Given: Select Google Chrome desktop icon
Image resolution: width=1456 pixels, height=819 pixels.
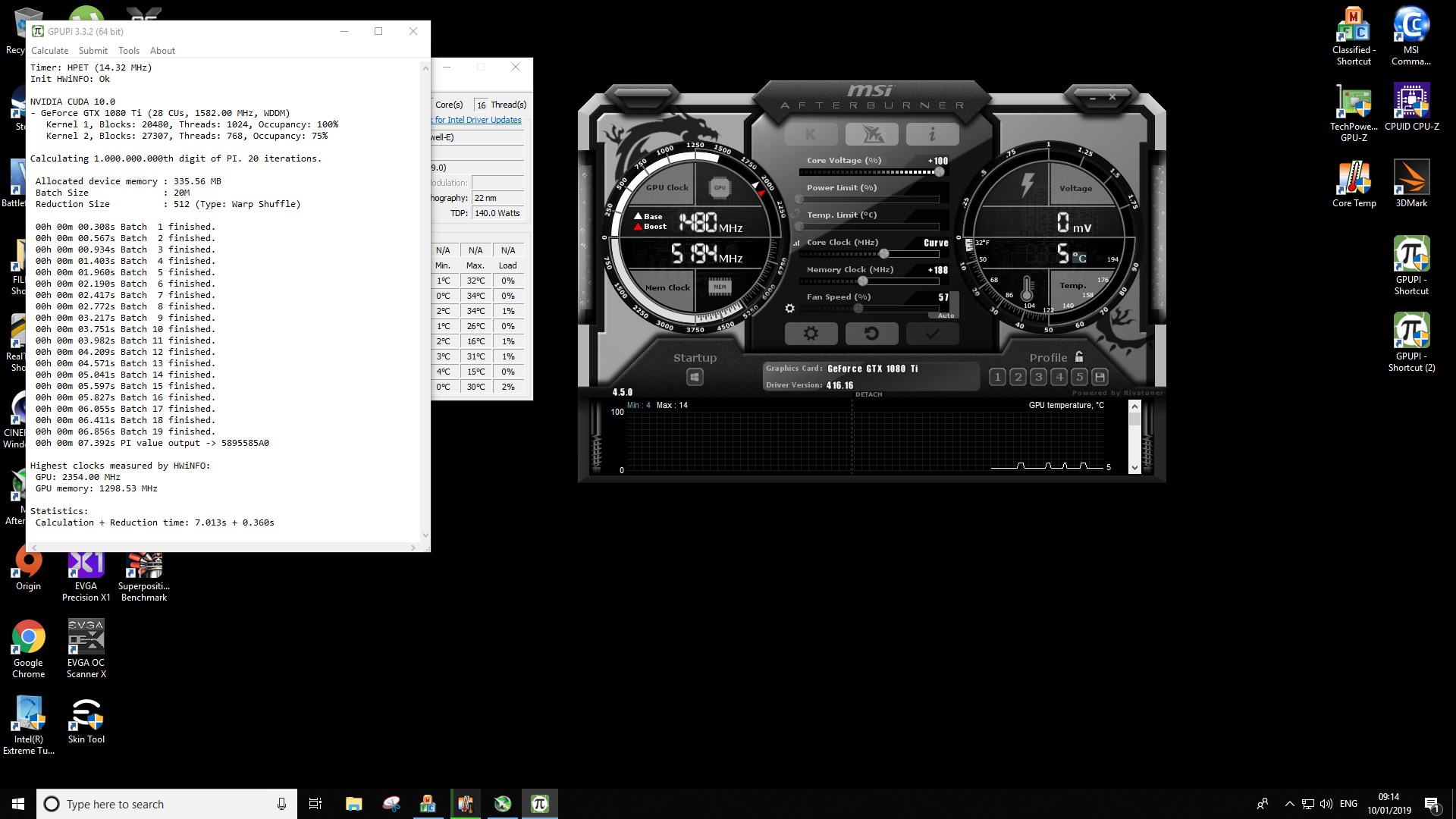Looking at the screenshot, I should pyautogui.click(x=28, y=649).
